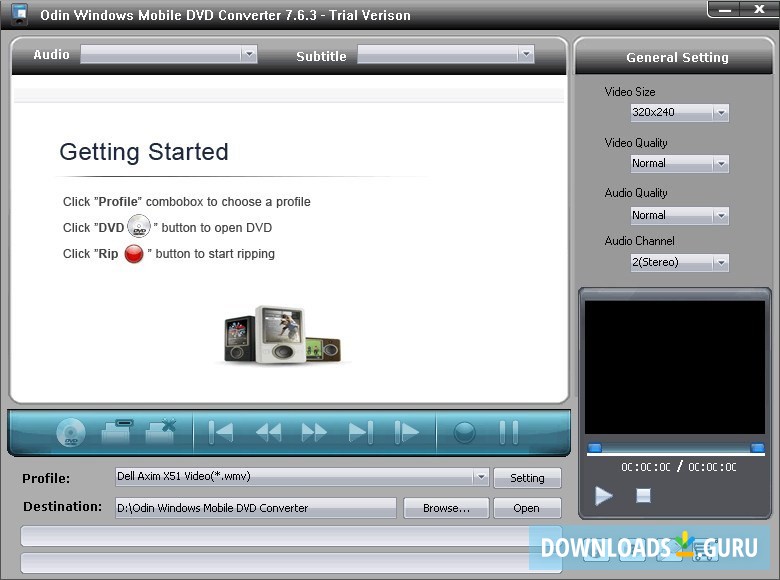
Task: Click the red Rip icon in Getting Started
Action: [134, 254]
